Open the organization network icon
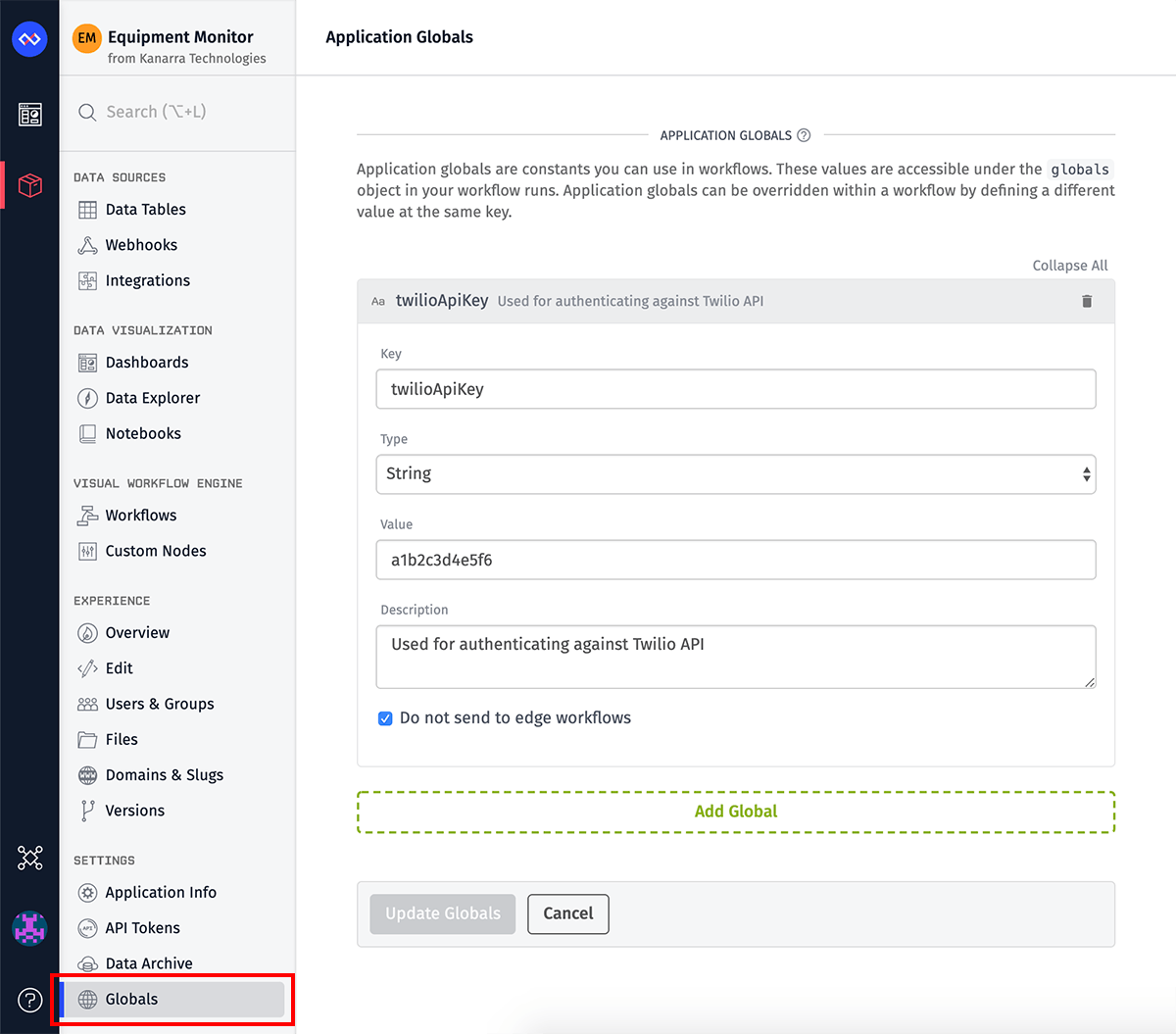The width and height of the screenshot is (1176, 1034). tap(30, 858)
